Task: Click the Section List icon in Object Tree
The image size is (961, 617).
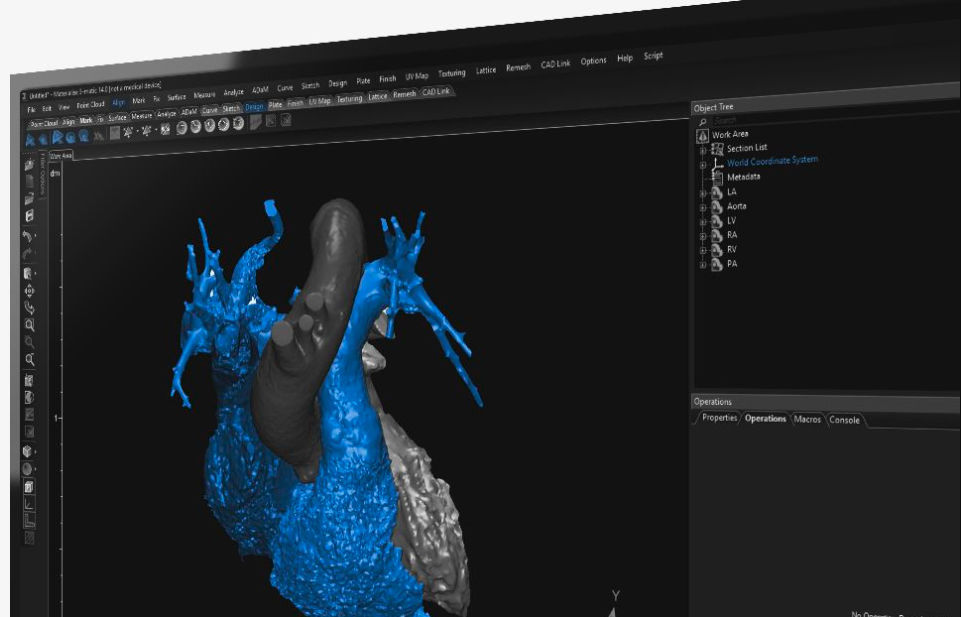Action: [x=718, y=148]
